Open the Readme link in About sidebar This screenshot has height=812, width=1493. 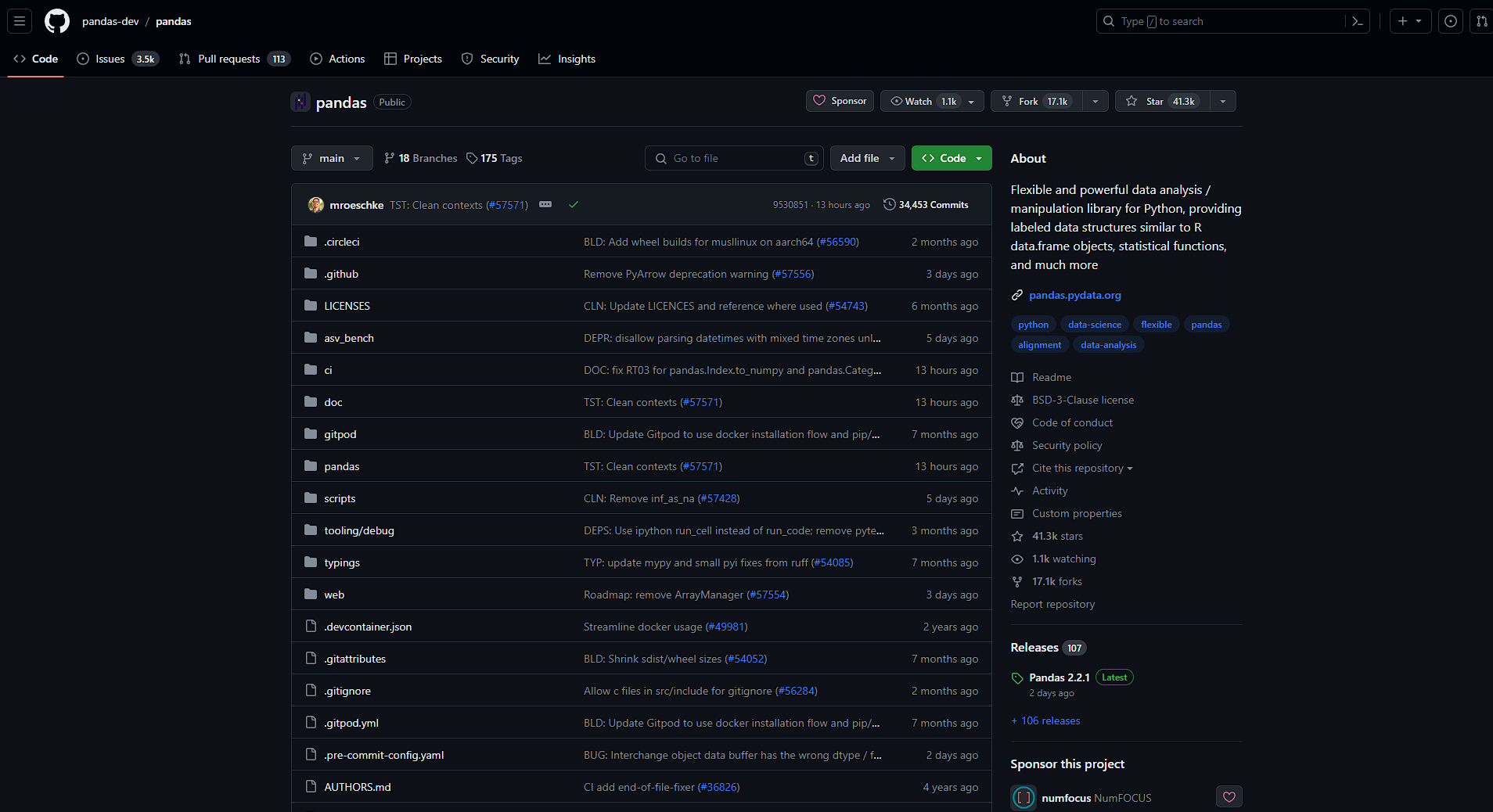pos(1052,377)
